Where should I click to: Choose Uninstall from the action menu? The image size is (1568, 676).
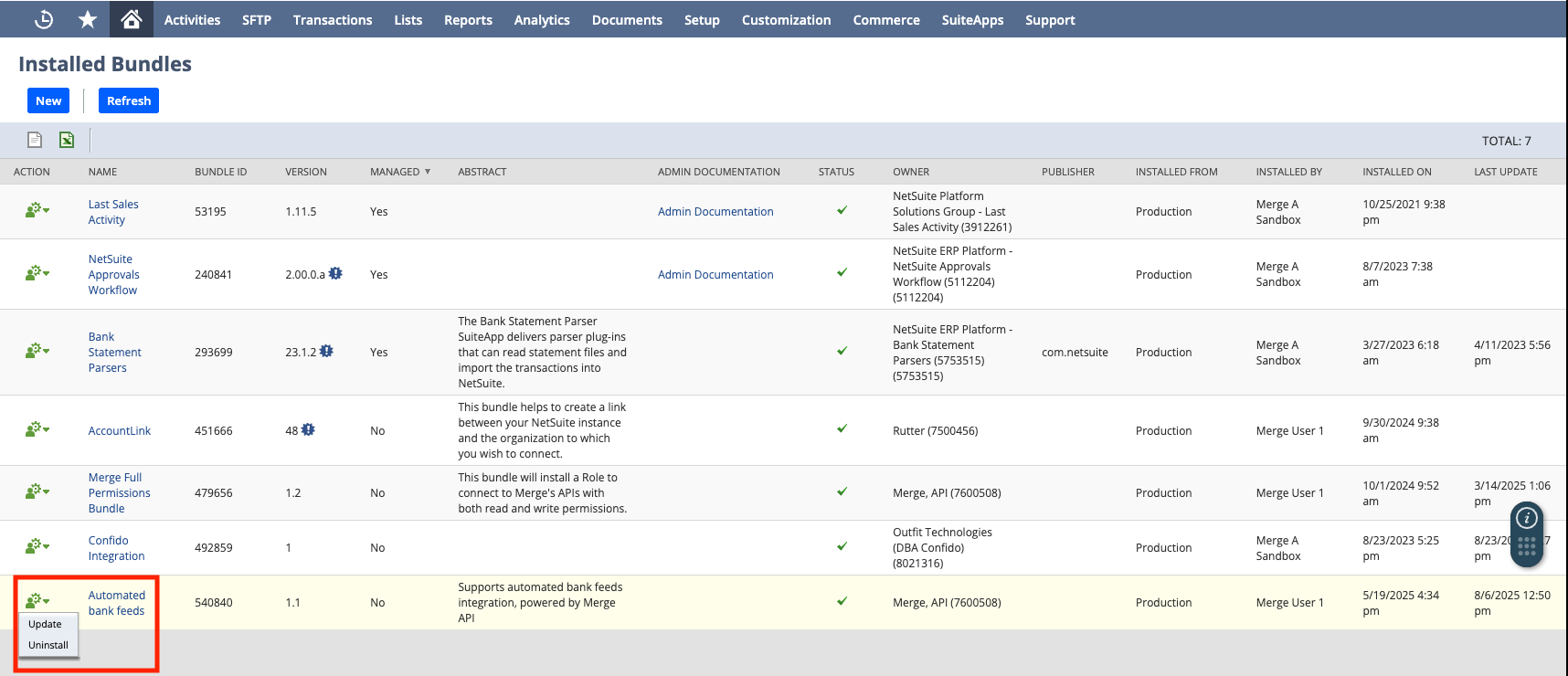point(48,645)
